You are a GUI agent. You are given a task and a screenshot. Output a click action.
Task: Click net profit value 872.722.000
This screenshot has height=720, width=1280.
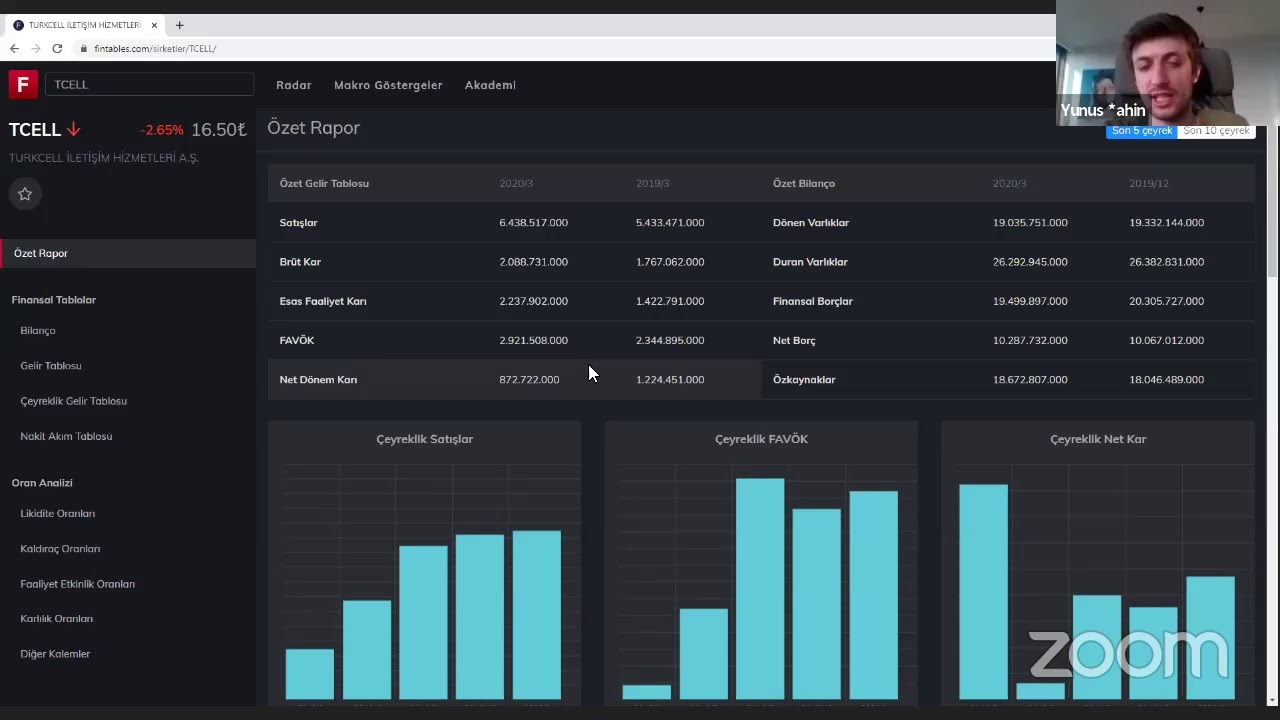pos(529,380)
